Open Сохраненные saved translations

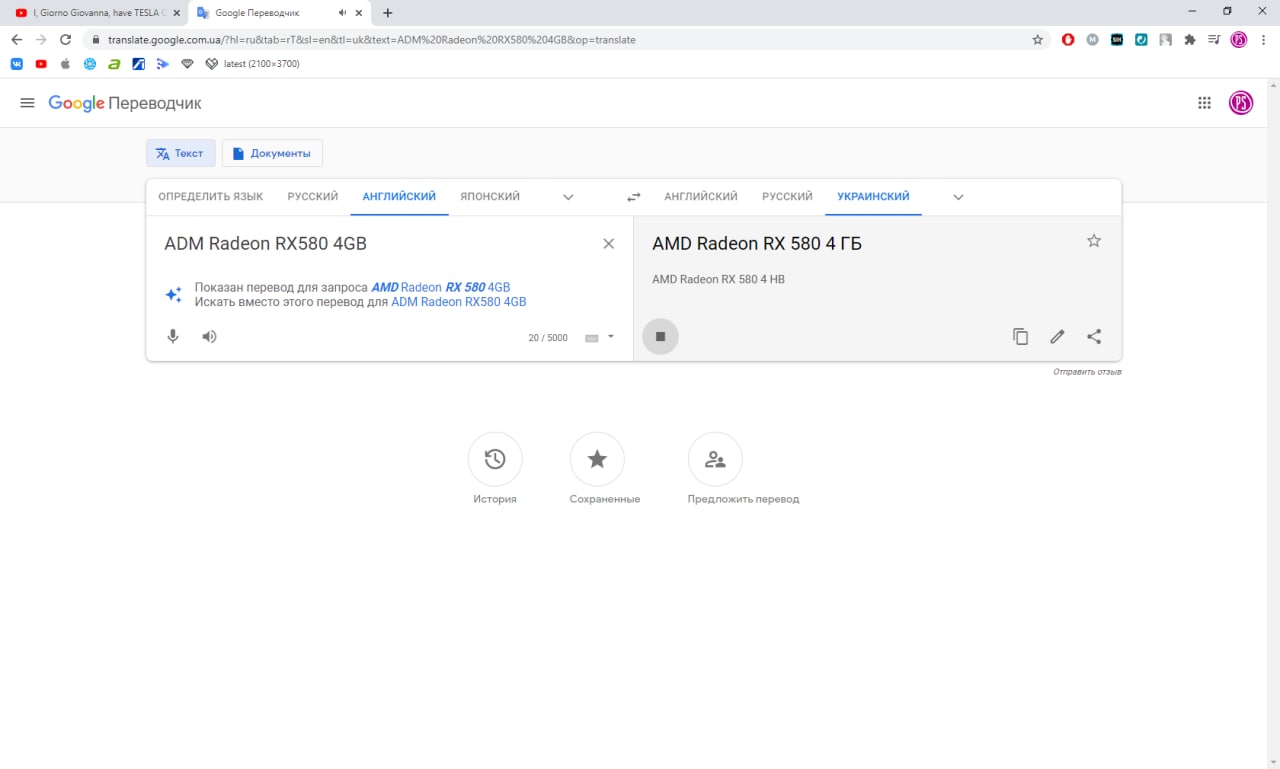tap(597, 459)
